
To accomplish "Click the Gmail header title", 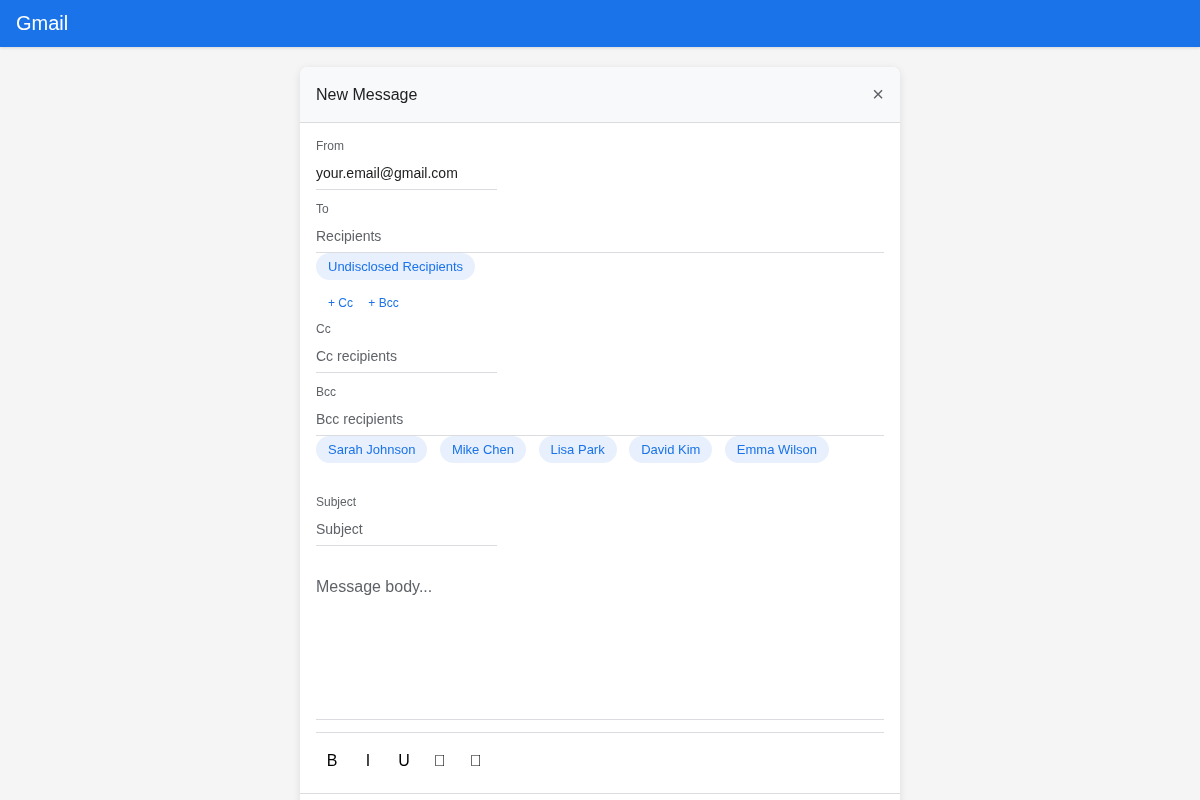I will 42,23.
